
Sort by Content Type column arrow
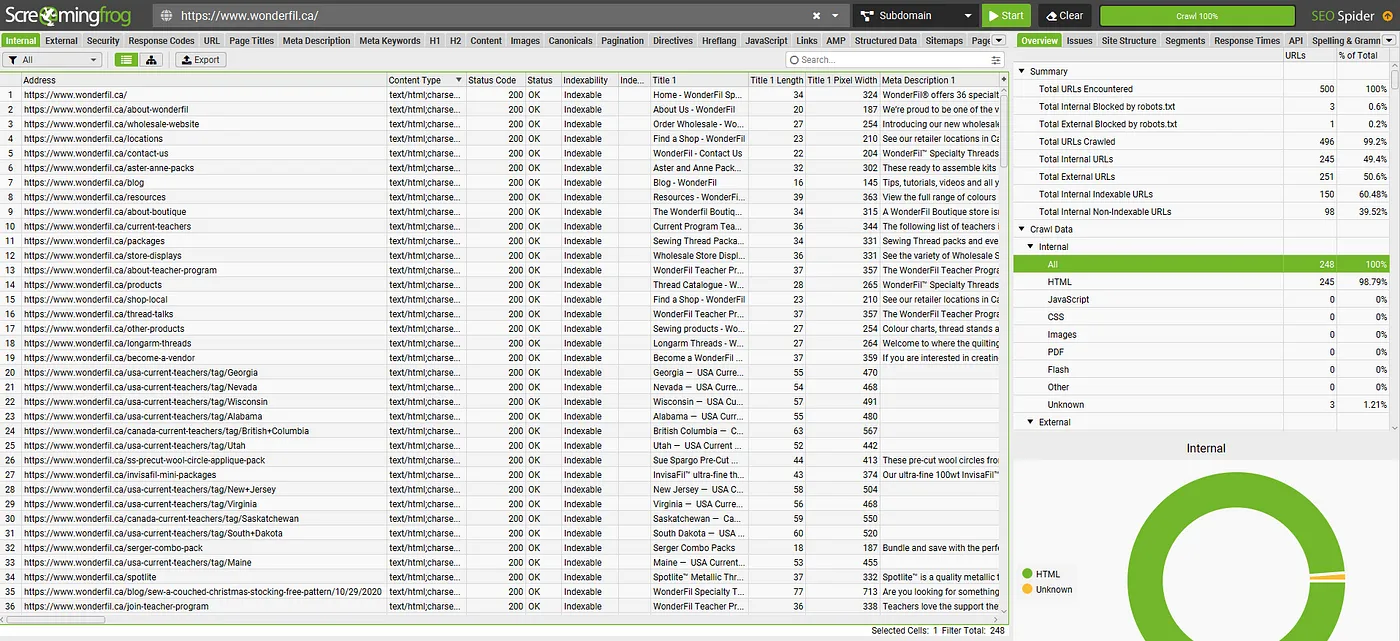pyautogui.click(x=458, y=80)
